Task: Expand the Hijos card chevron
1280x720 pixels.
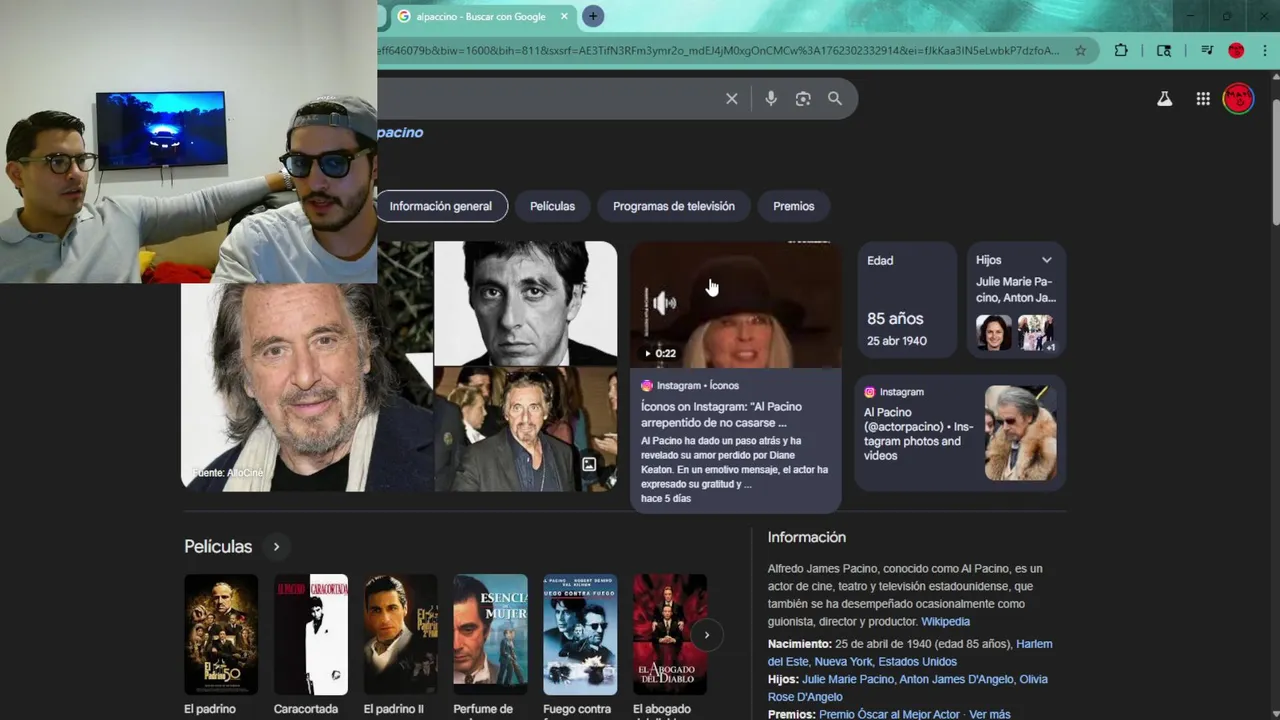Action: [x=1046, y=260]
